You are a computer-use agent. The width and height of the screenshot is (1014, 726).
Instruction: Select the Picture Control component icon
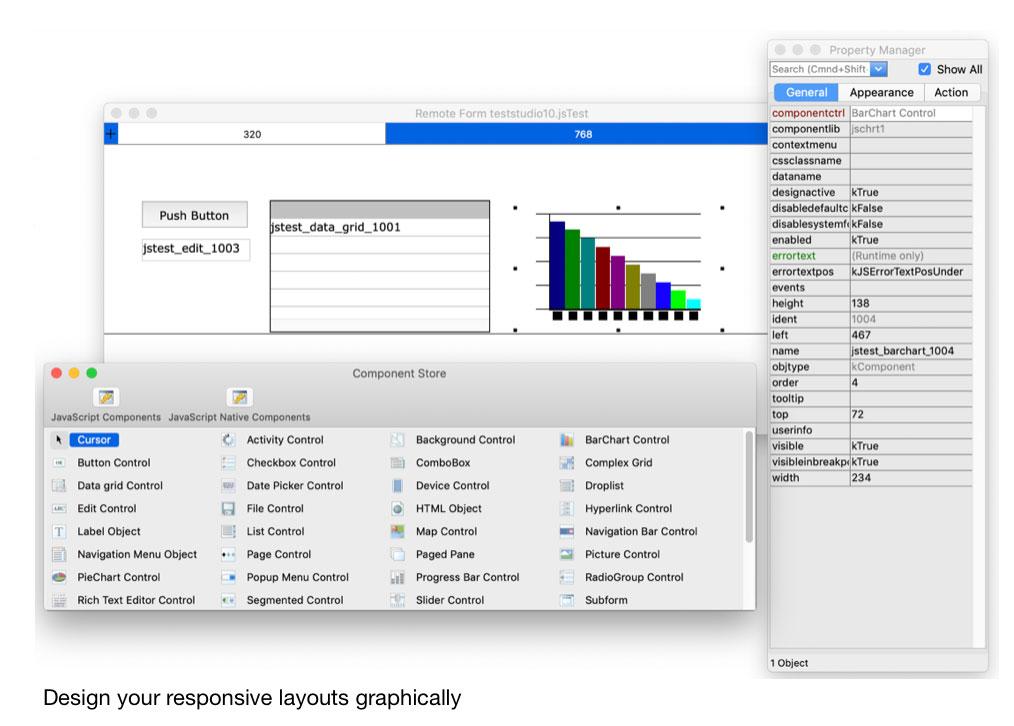pos(567,554)
